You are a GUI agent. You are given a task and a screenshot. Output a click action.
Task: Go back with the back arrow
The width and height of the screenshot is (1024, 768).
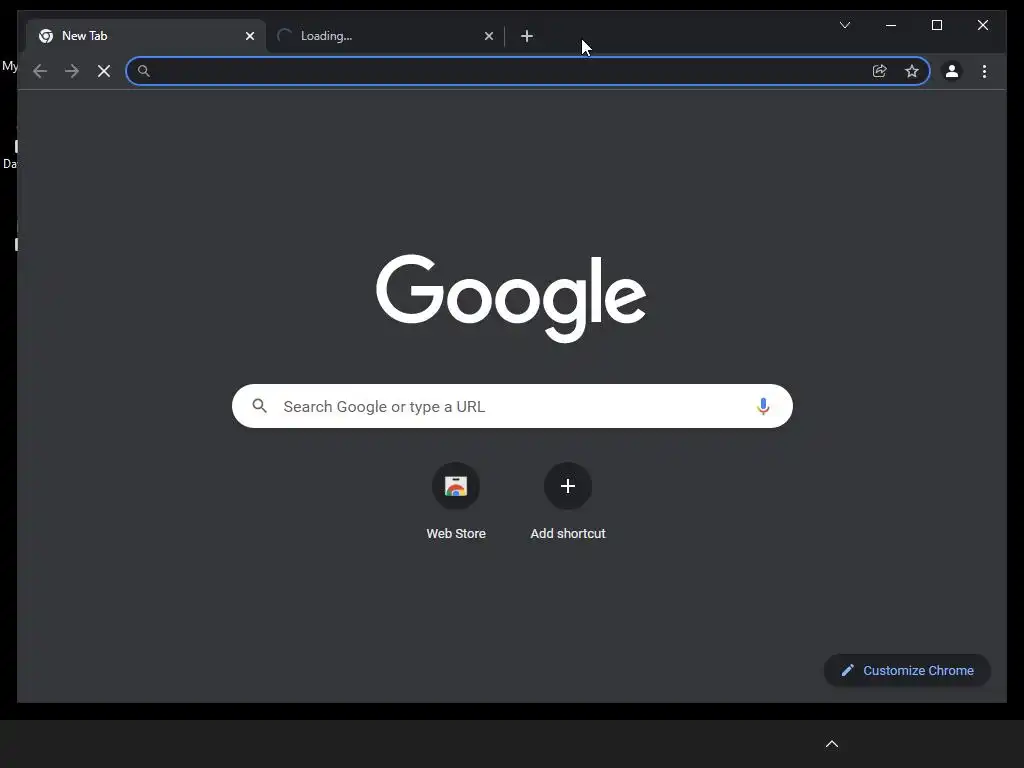click(x=40, y=71)
